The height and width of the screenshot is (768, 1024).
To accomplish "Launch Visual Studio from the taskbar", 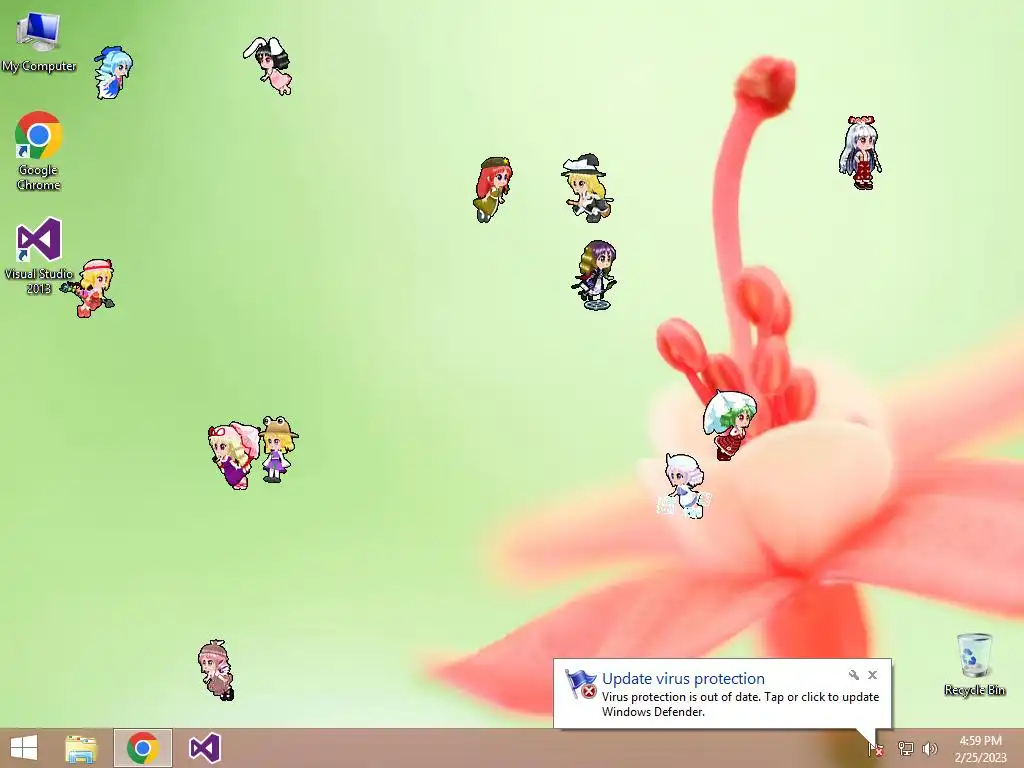I will pyautogui.click(x=204, y=748).
